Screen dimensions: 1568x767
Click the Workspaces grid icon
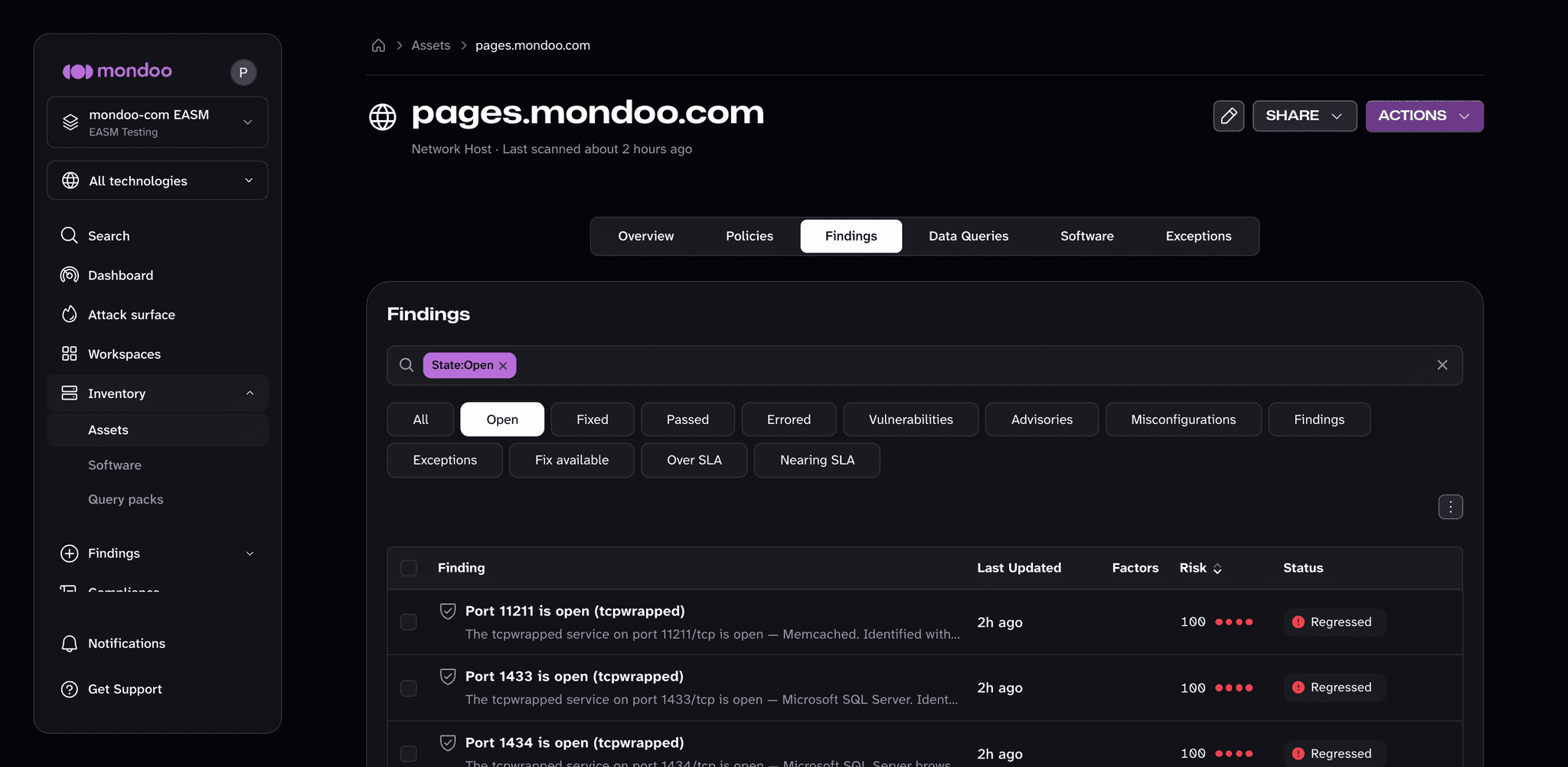tap(70, 354)
